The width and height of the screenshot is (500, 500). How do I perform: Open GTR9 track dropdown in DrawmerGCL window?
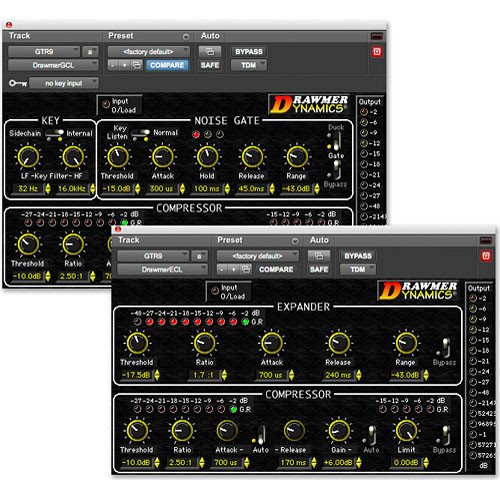[x=44, y=52]
